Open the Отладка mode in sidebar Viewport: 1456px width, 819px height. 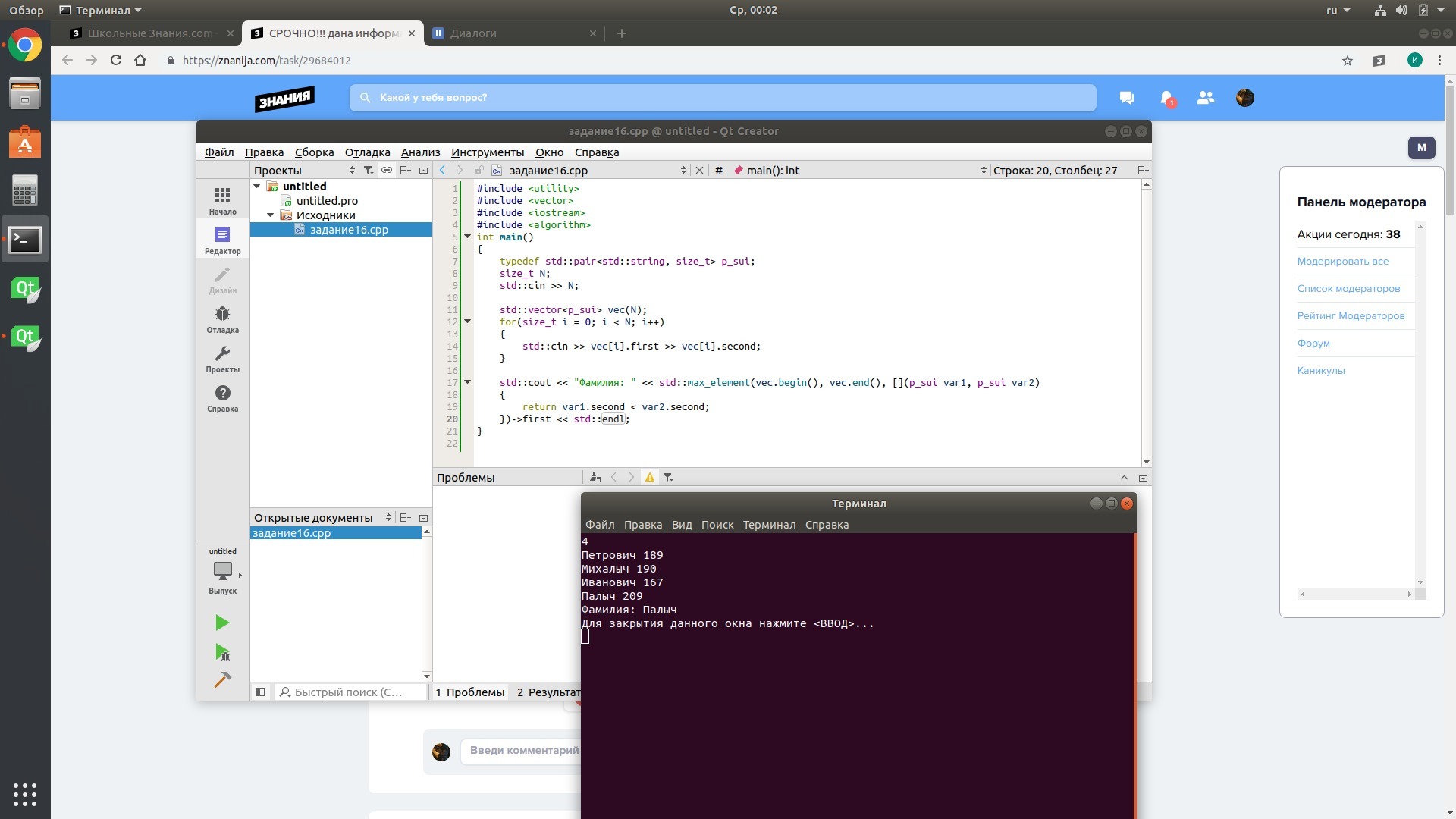[x=222, y=319]
